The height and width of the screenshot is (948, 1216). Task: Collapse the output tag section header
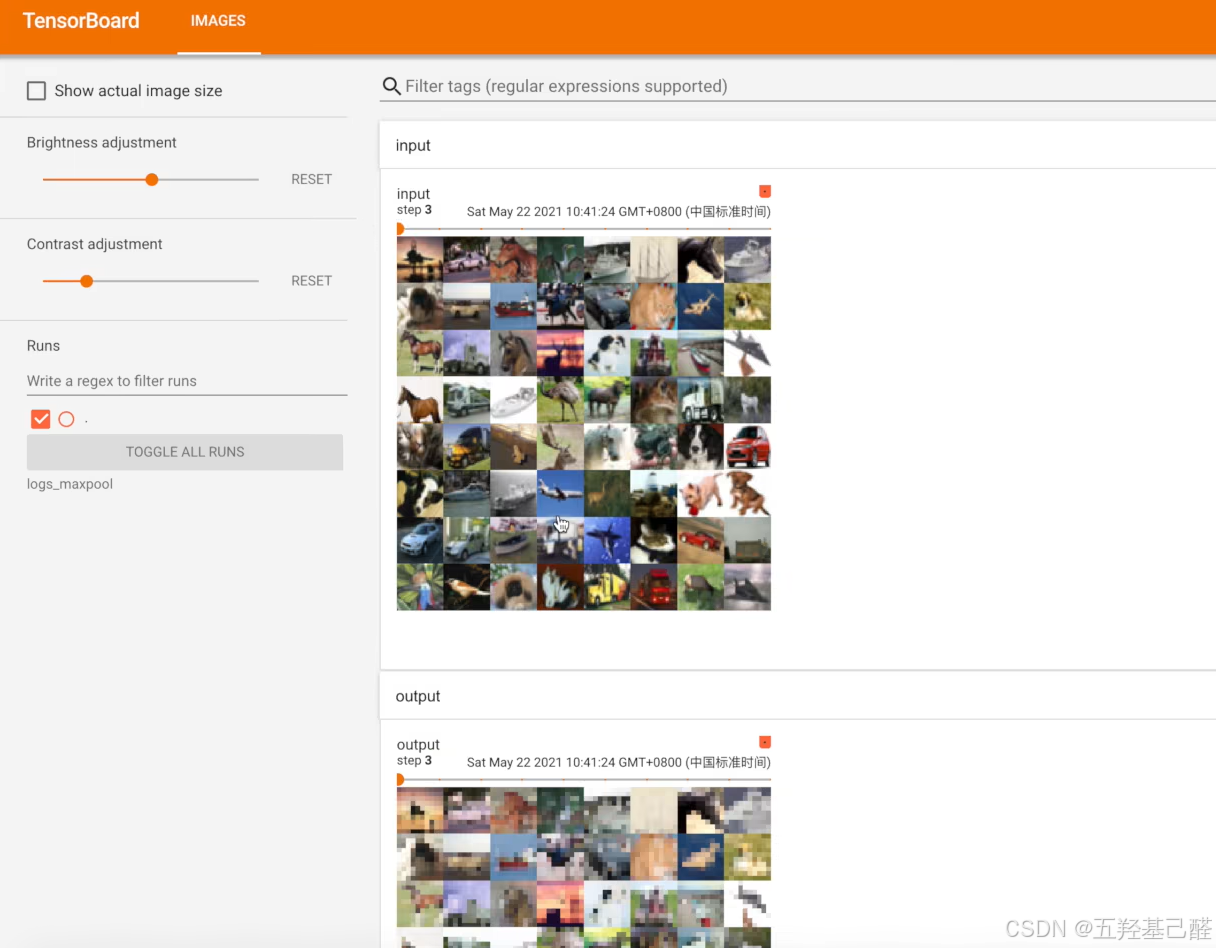click(798, 696)
